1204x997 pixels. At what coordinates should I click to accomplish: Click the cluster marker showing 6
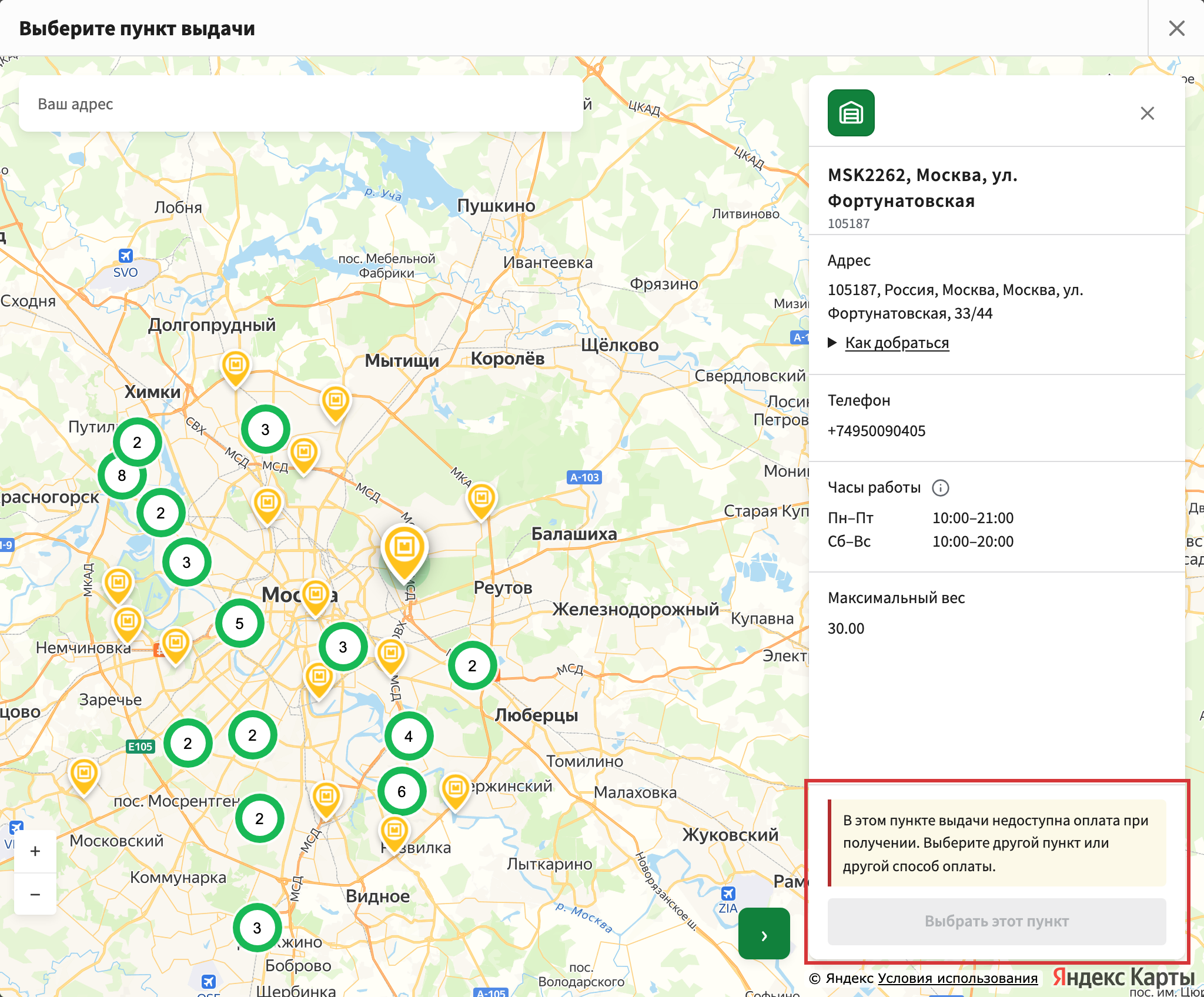coord(402,791)
